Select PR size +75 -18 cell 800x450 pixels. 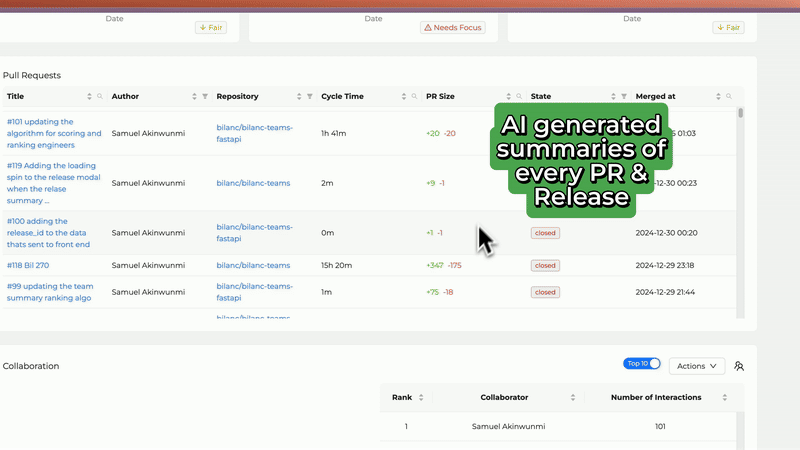(440, 292)
